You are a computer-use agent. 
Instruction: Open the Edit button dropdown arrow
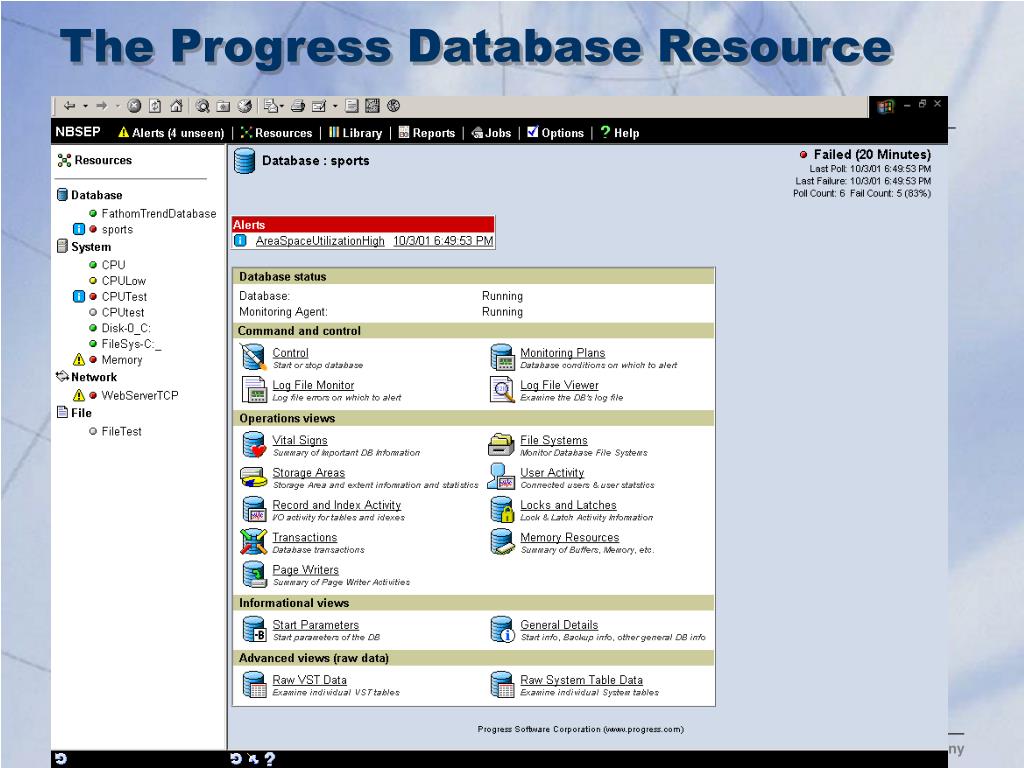335,106
